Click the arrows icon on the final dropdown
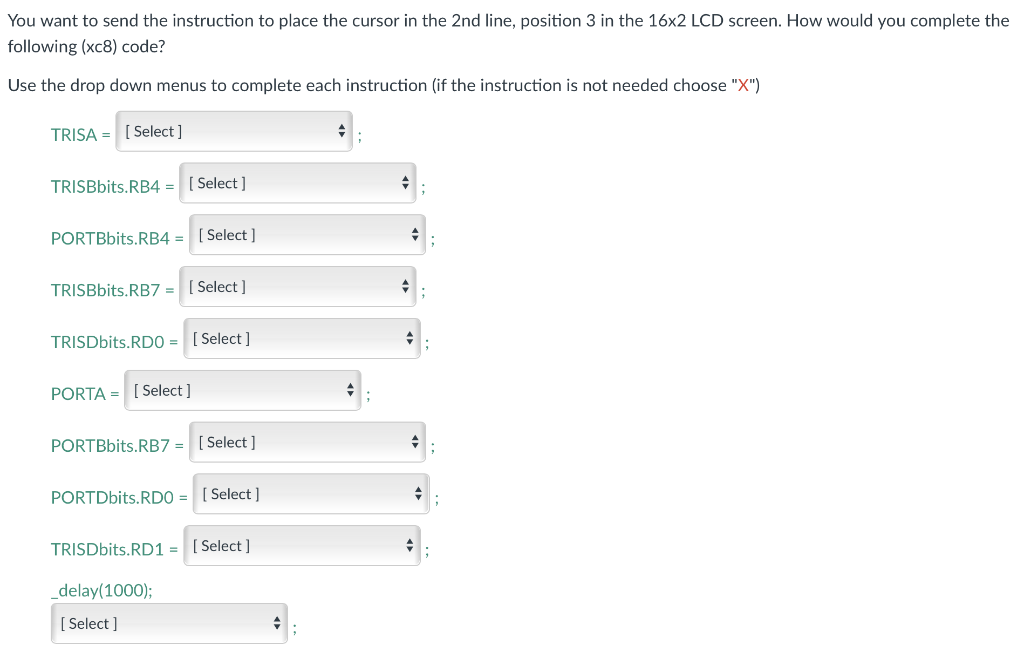 coord(277,623)
